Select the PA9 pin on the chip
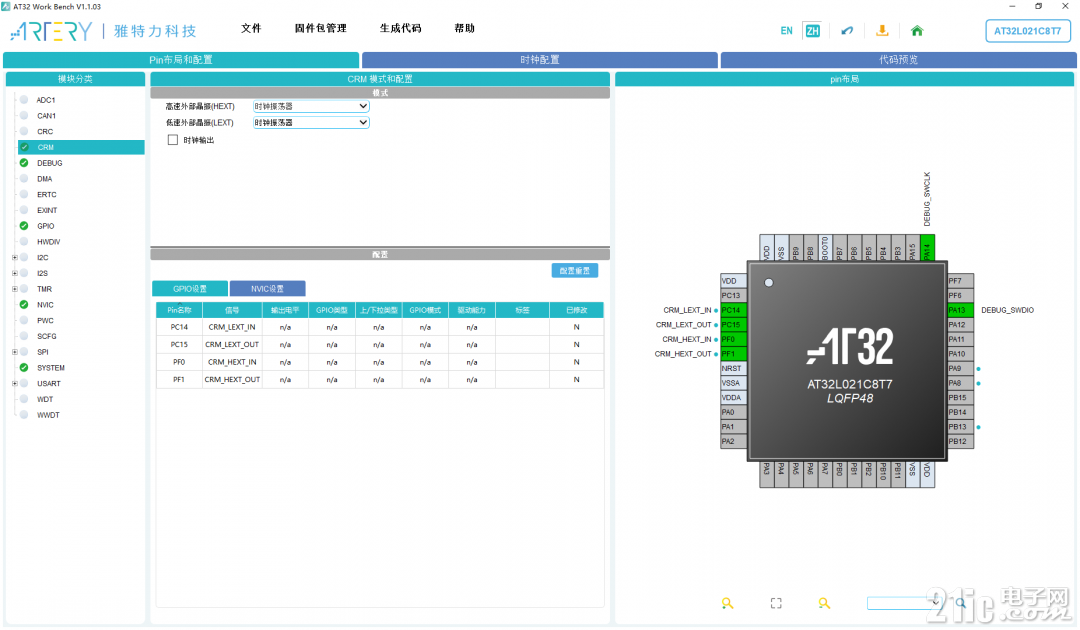 960,368
